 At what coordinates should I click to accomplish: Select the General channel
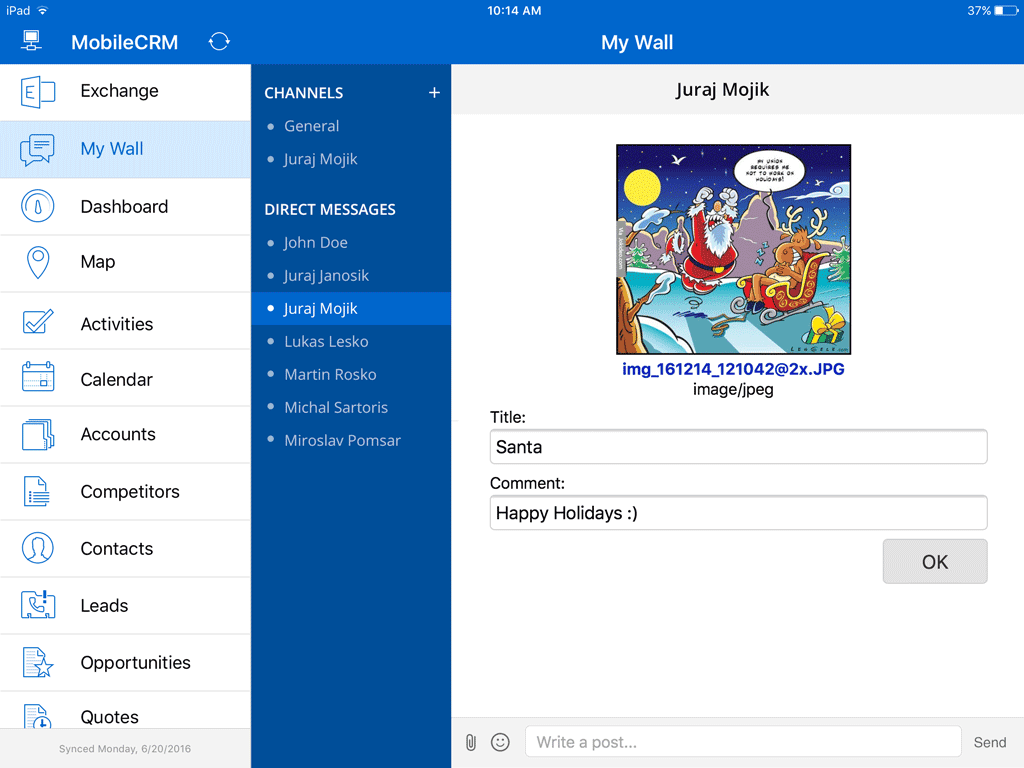click(311, 126)
